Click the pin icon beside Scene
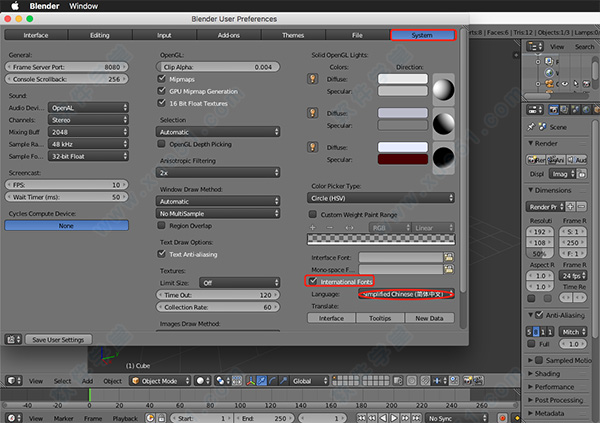 [x=531, y=127]
